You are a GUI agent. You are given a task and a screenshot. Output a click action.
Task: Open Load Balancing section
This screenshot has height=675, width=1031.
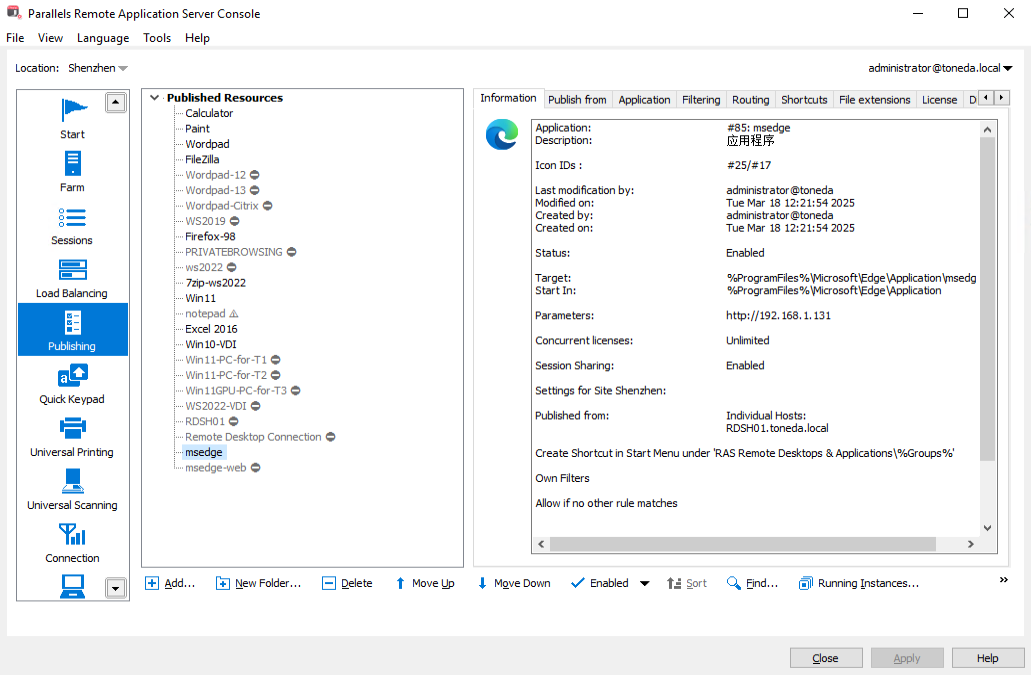pos(72,277)
